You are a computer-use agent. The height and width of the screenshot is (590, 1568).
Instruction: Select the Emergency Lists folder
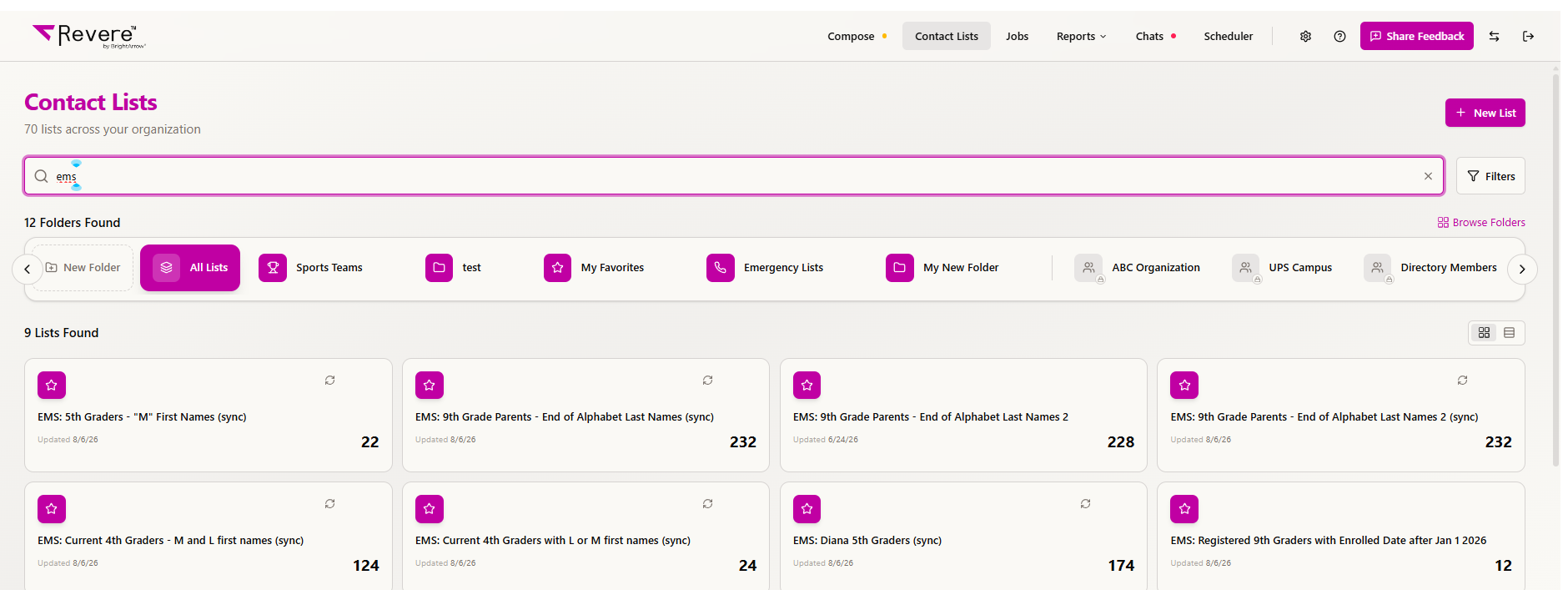[765, 268]
